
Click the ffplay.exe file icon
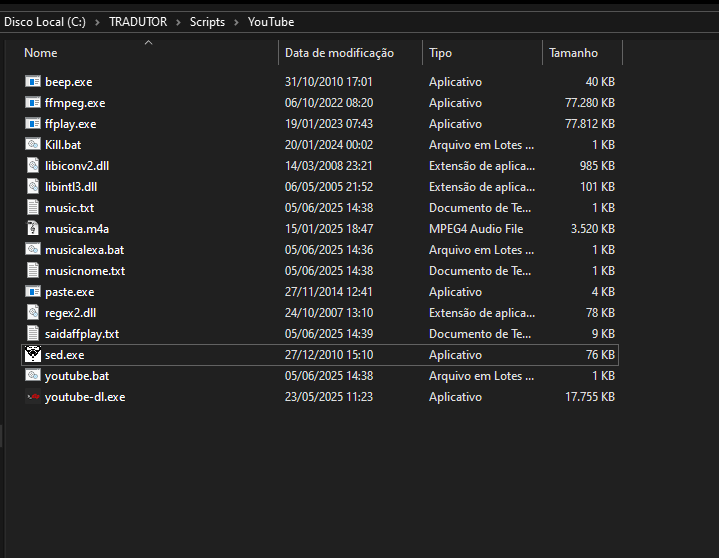(33, 124)
